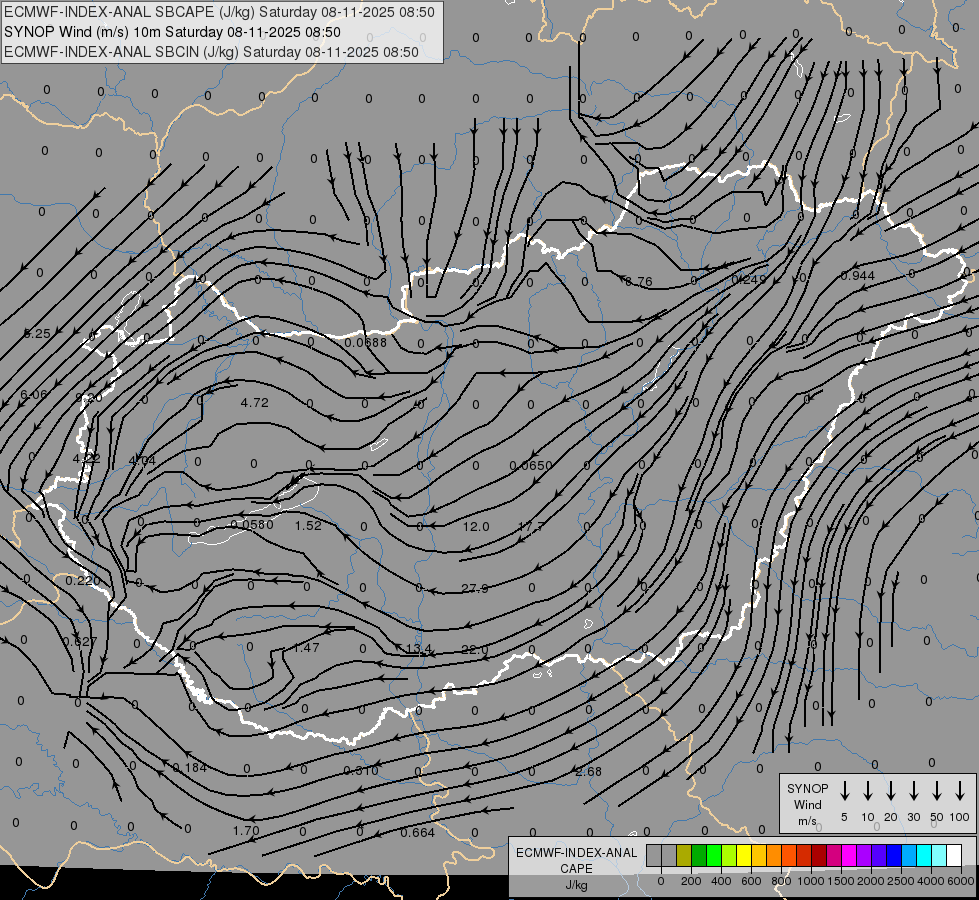The image size is (979, 900).
Task: Select the 0.220 map value
Action: pos(83,581)
